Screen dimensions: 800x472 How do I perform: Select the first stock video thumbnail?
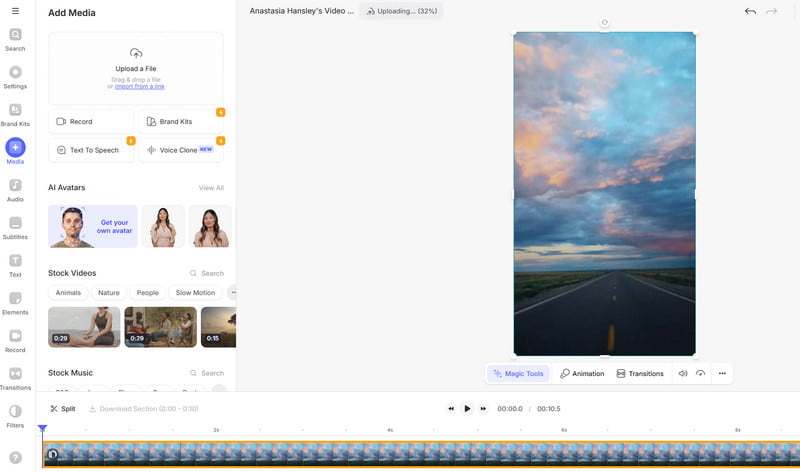[84, 327]
